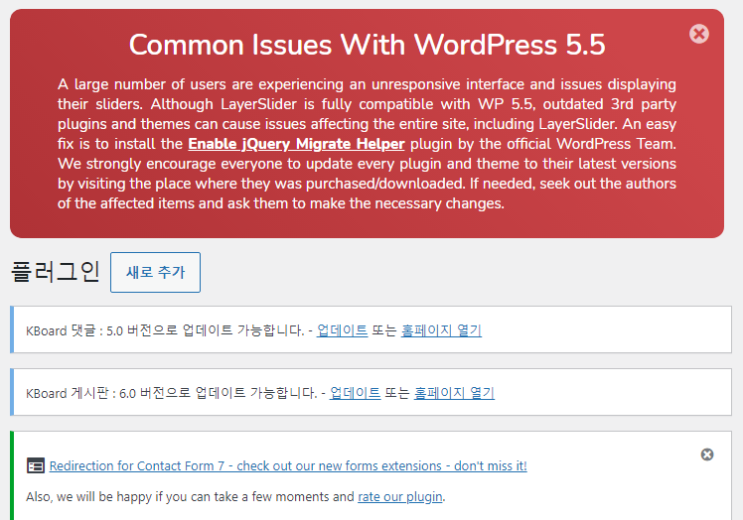Open 홈페이지 열기 in KBoard 게시판 notice

(454, 392)
